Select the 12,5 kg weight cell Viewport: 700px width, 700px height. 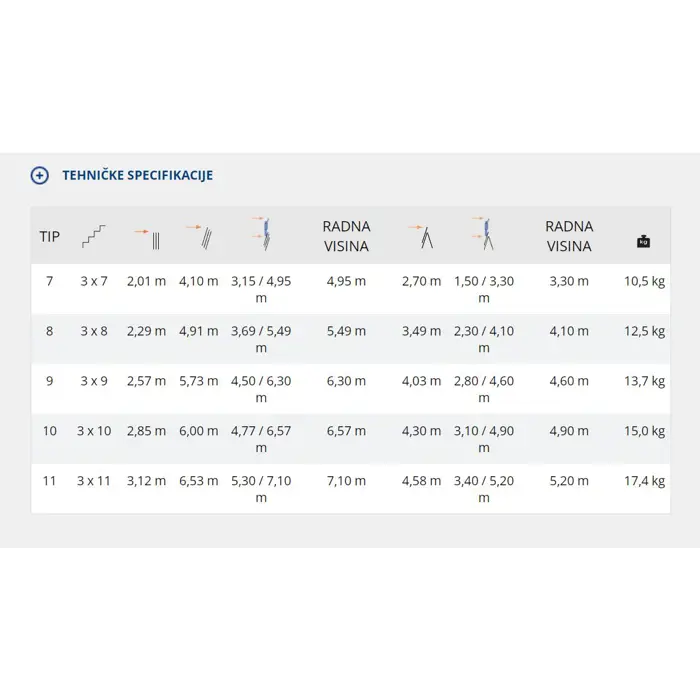point(644,331)
